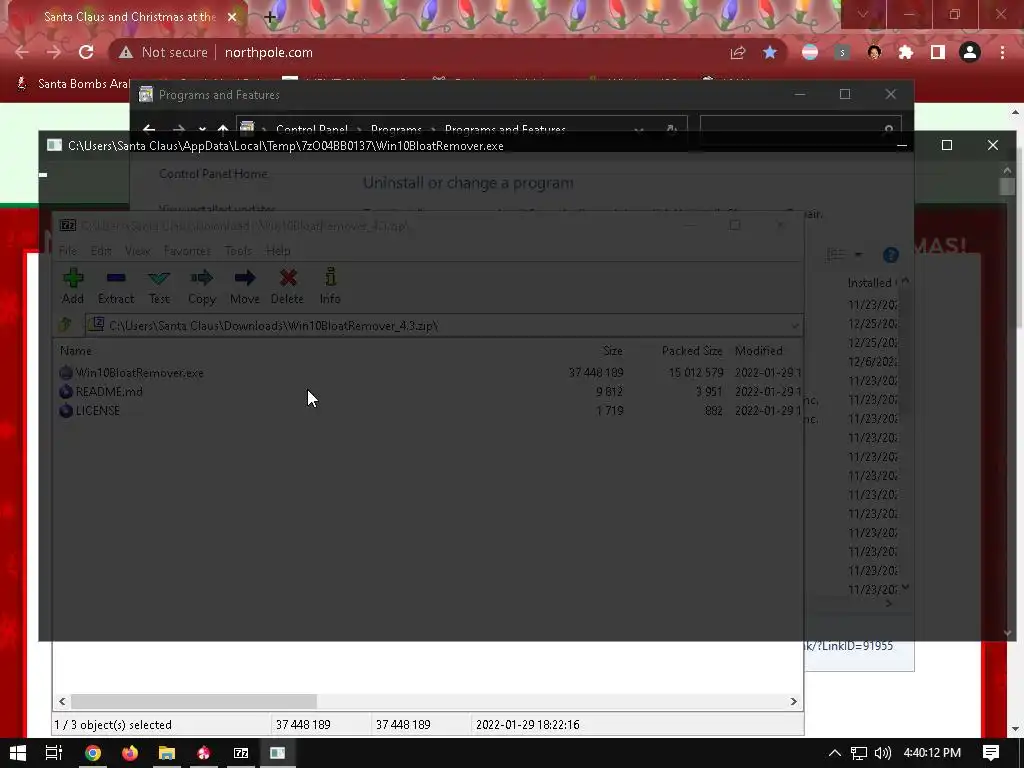Click Move icon in 7-Zip toolbar
1024x768 pixels.
[245, 278]
